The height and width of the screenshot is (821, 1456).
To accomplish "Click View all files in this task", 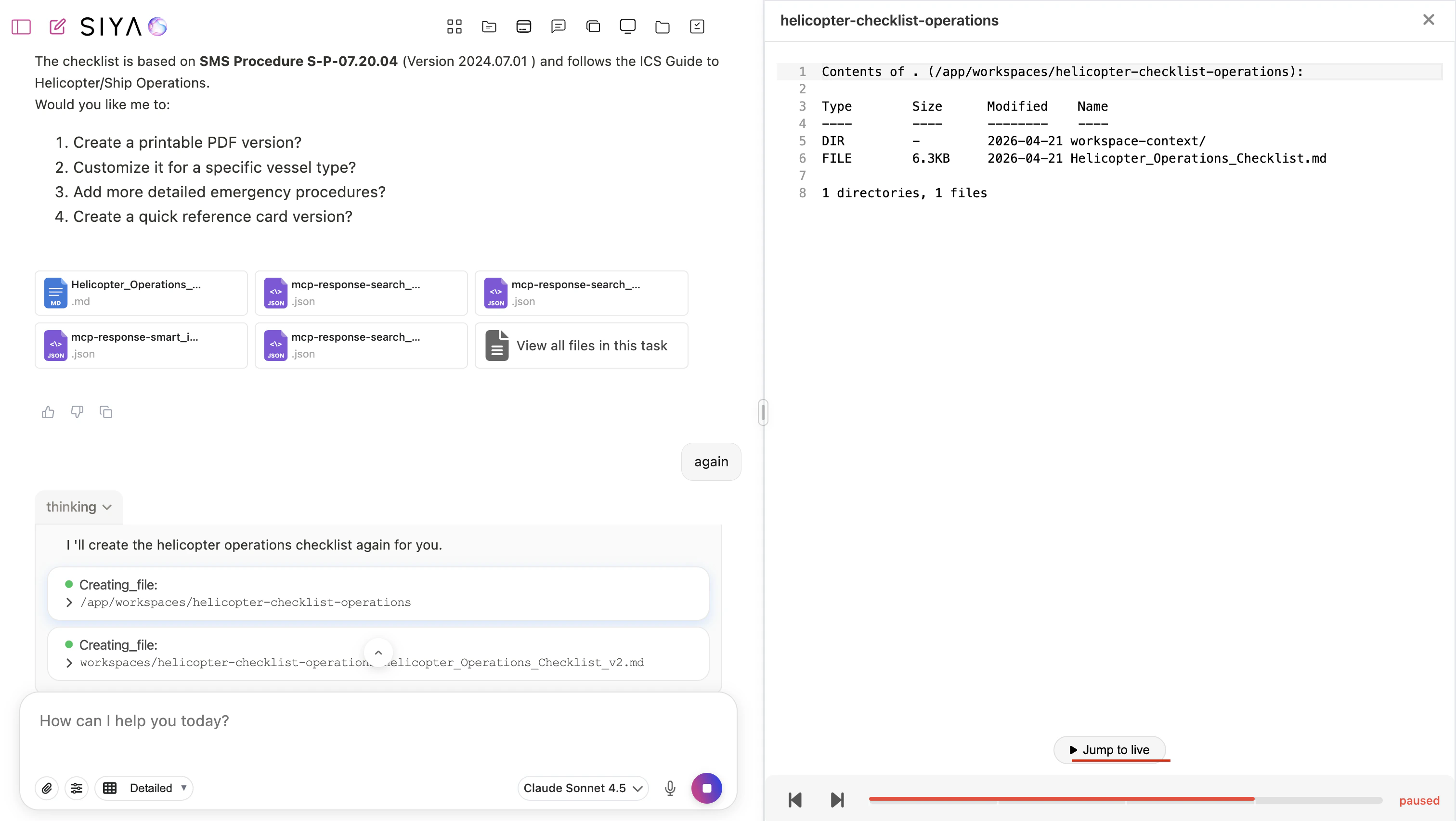I will click(x=581, y=345).
